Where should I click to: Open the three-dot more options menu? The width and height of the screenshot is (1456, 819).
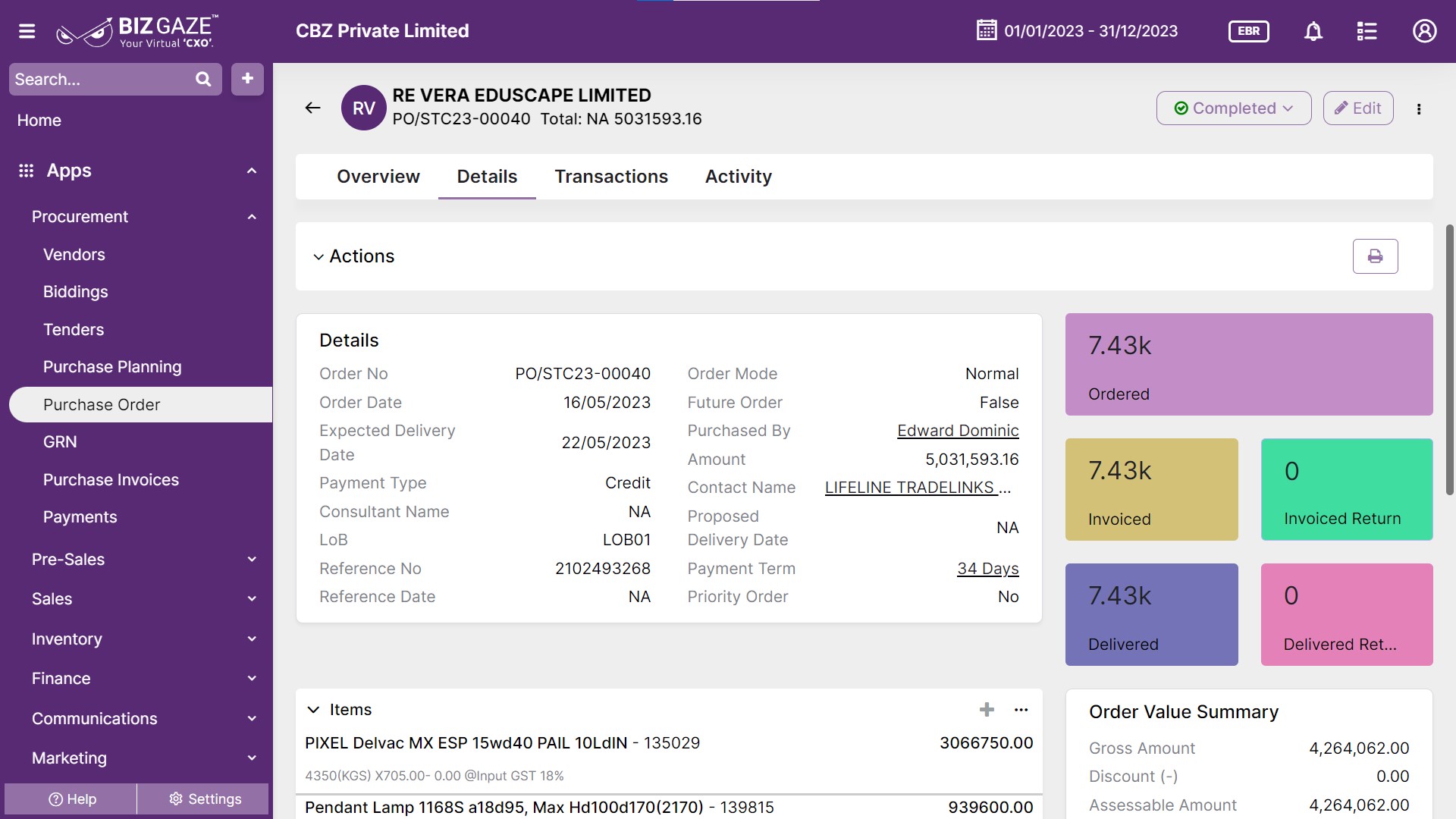[1419, 109]
